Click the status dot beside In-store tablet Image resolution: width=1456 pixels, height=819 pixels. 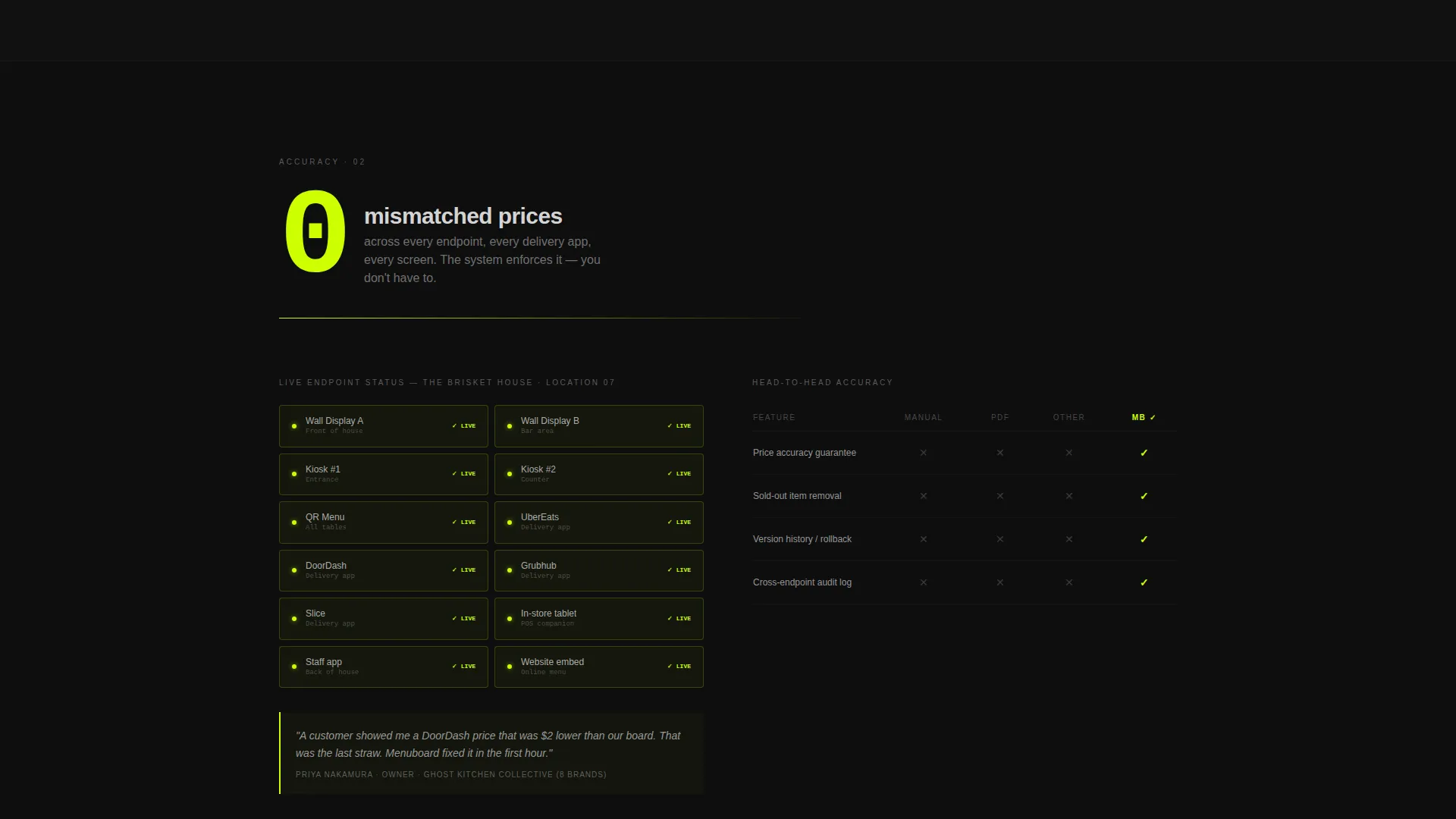point(510,619)
